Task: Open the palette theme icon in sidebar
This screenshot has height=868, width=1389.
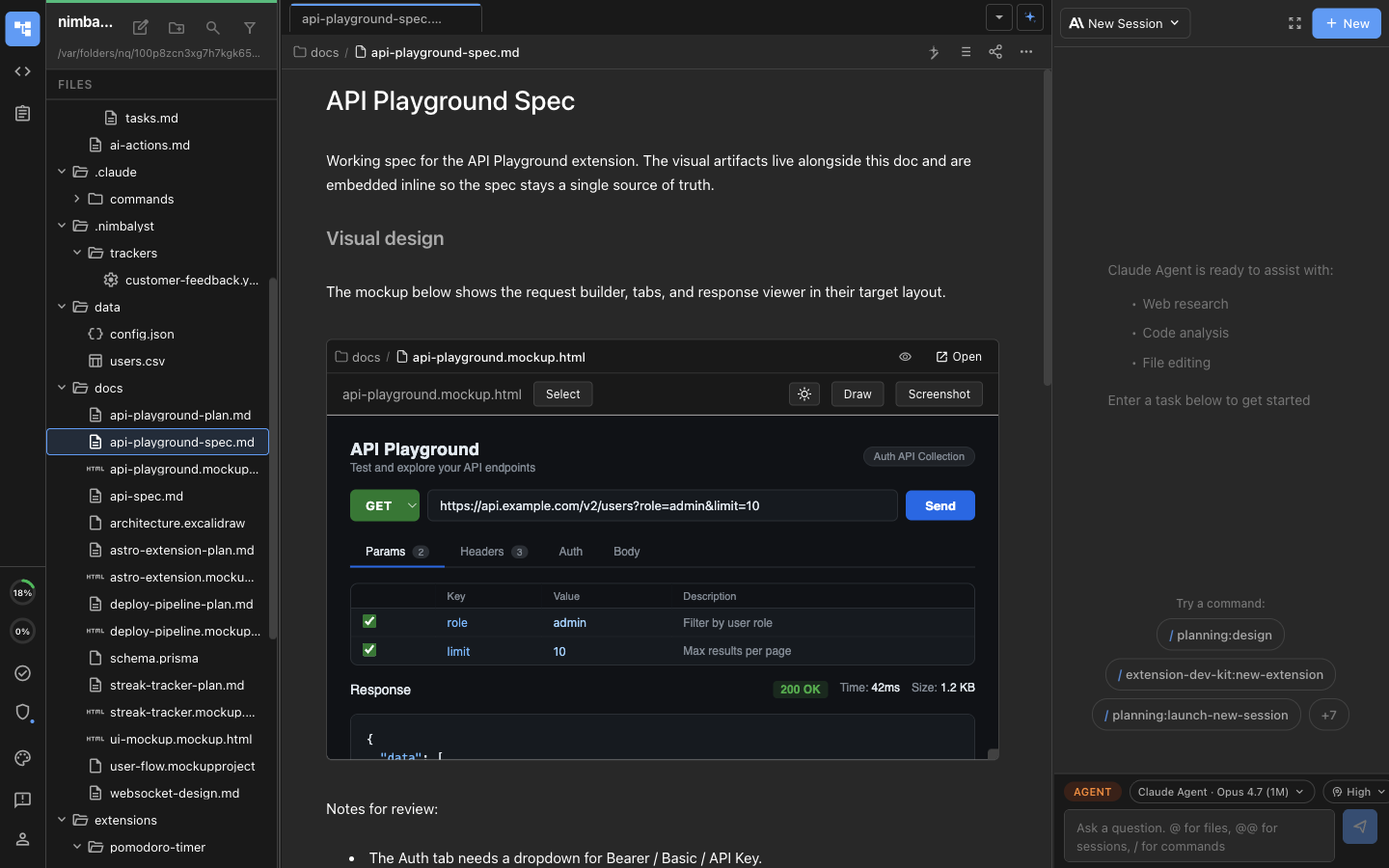Action: (x=22, y=758)
